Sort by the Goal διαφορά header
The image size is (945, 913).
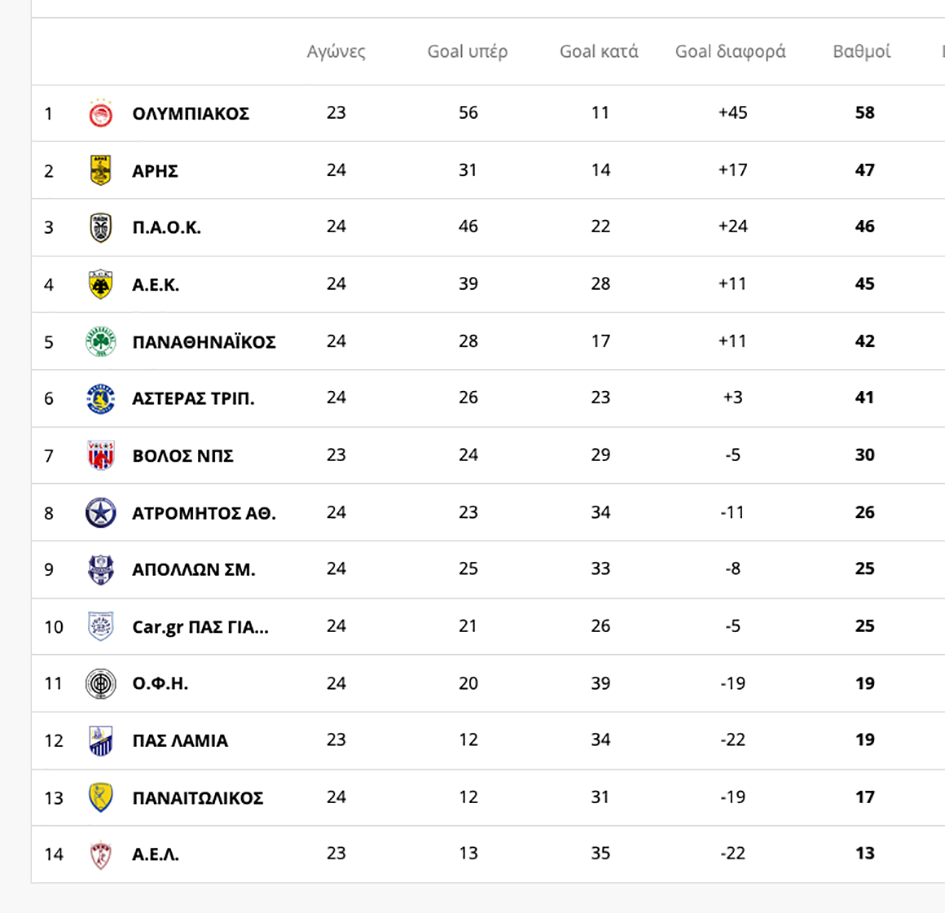point(730,52)
